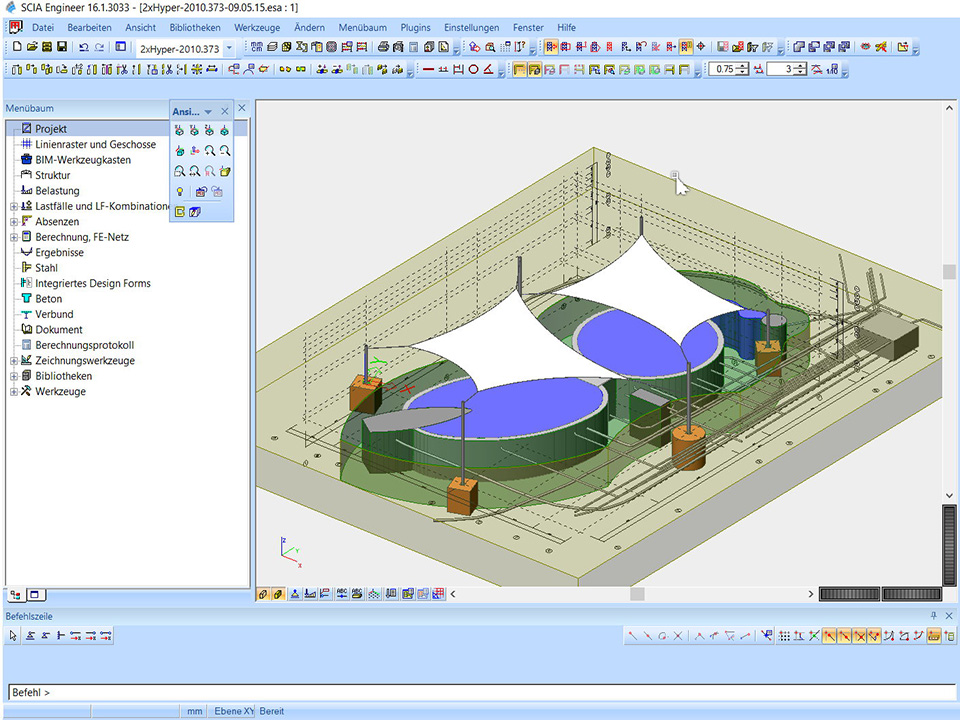Click the Undo arrow icon
The width and height of the screenshot is (960, 720).
(83, 47)
